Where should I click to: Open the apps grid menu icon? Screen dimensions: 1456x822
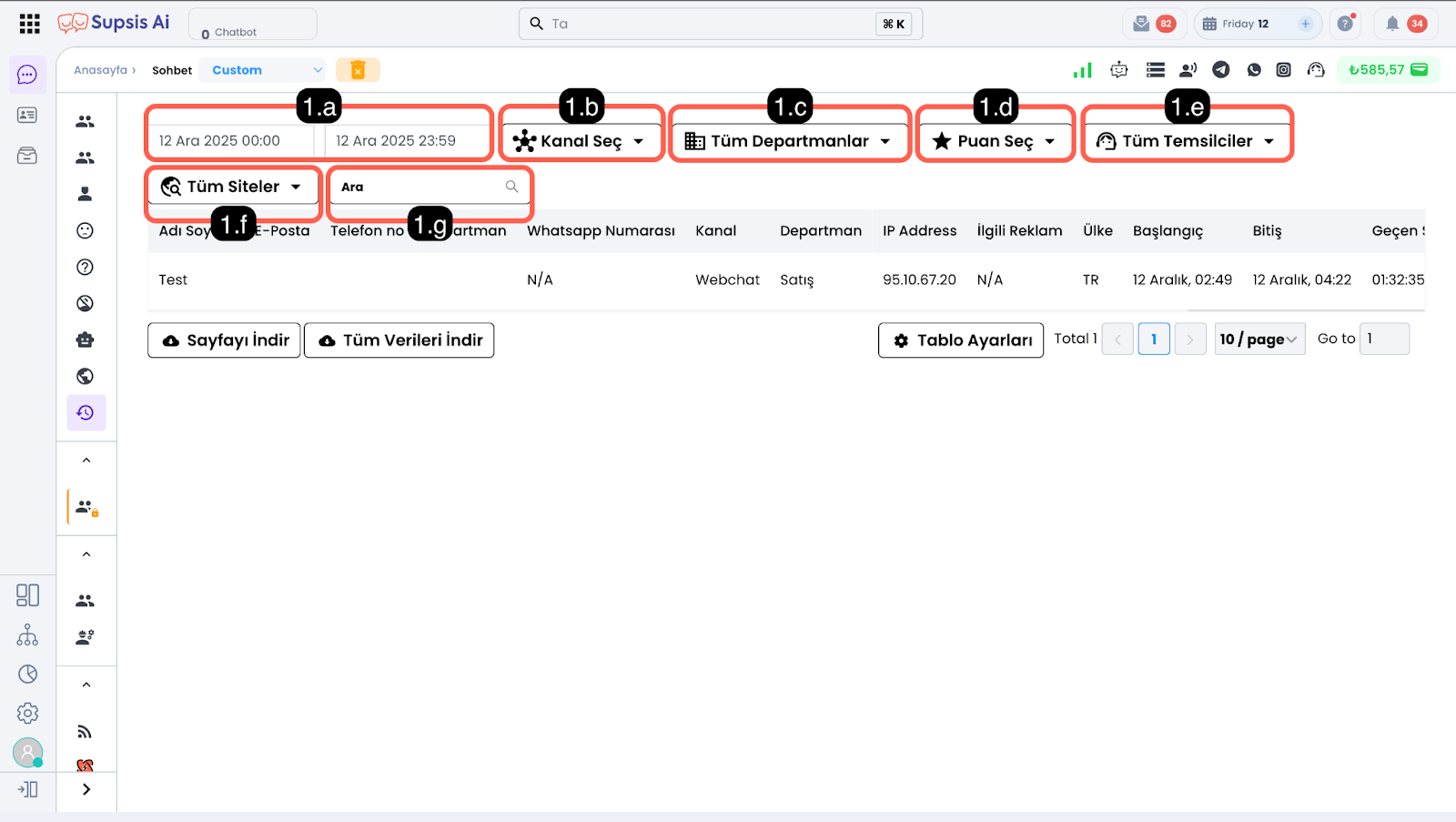pyautogui.click(x=29, y=24)
